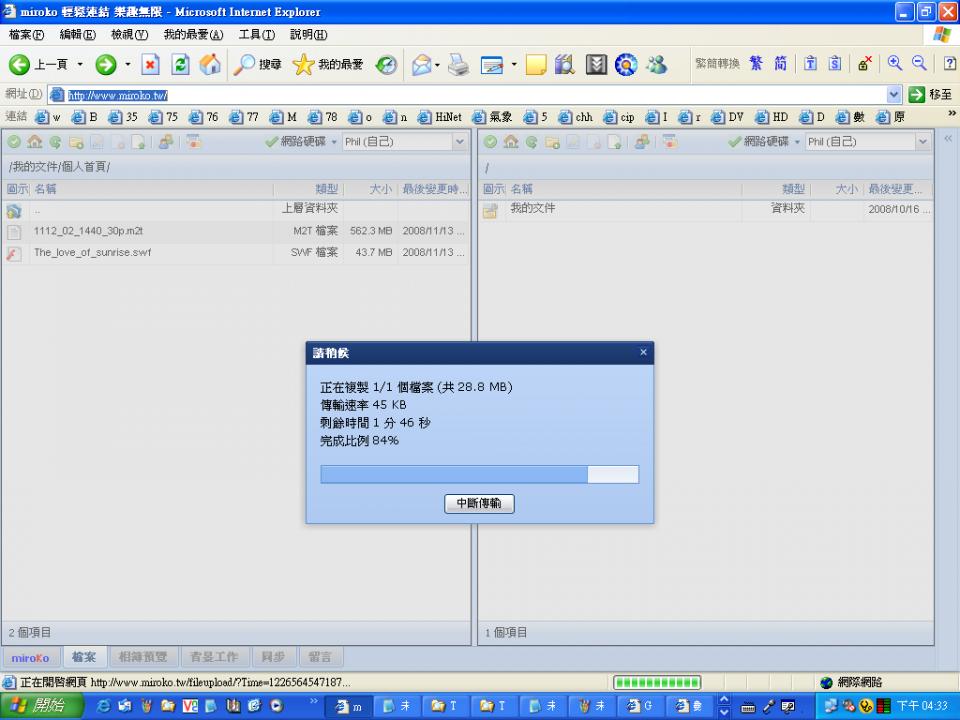The width and height of the screenshot is (960, 720).
Task: Open 我的最愛 favorites star button
Action: tap(328, 64)
